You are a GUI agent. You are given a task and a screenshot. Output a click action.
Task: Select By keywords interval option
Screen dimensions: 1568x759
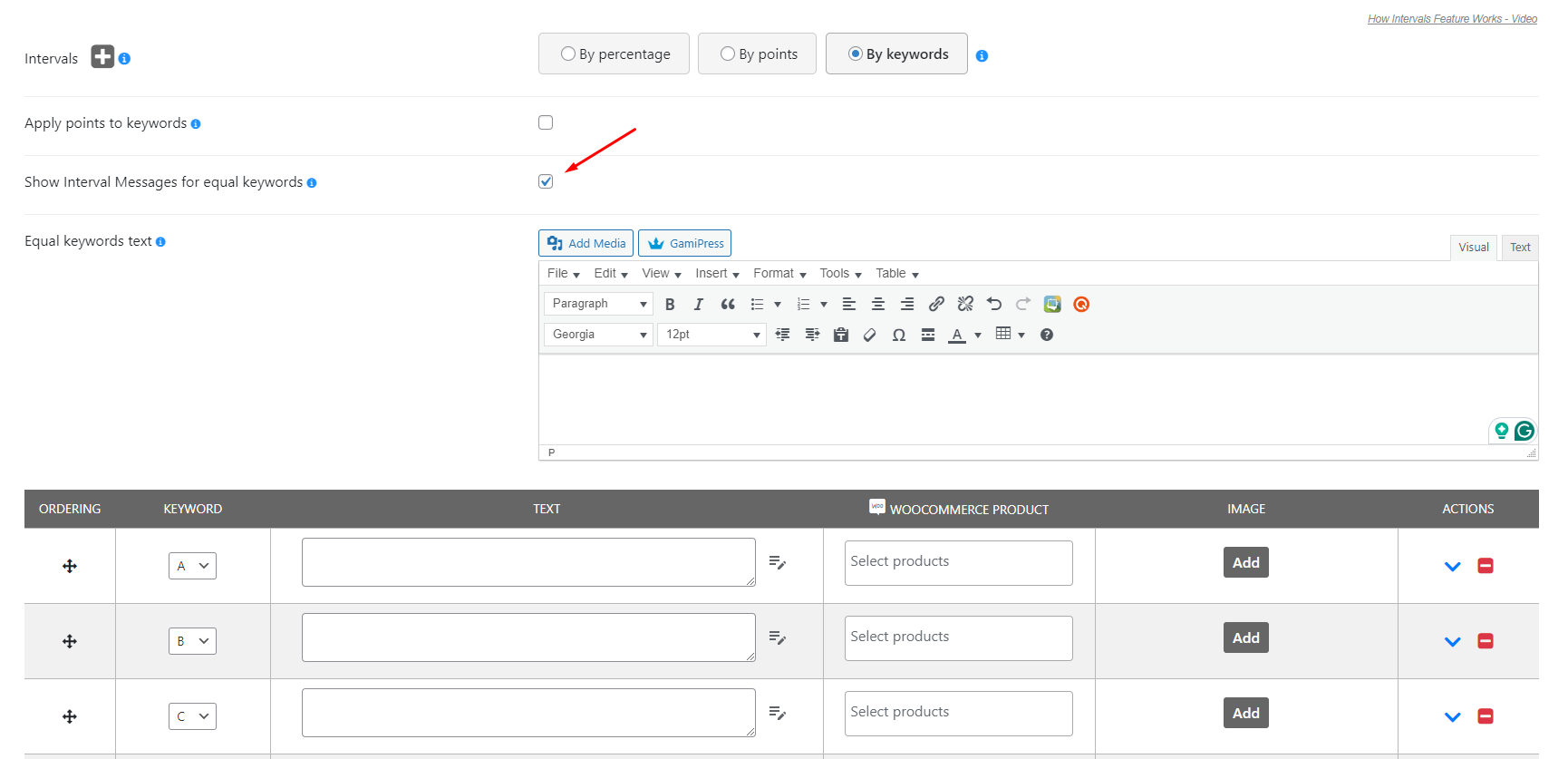(896, 54)
